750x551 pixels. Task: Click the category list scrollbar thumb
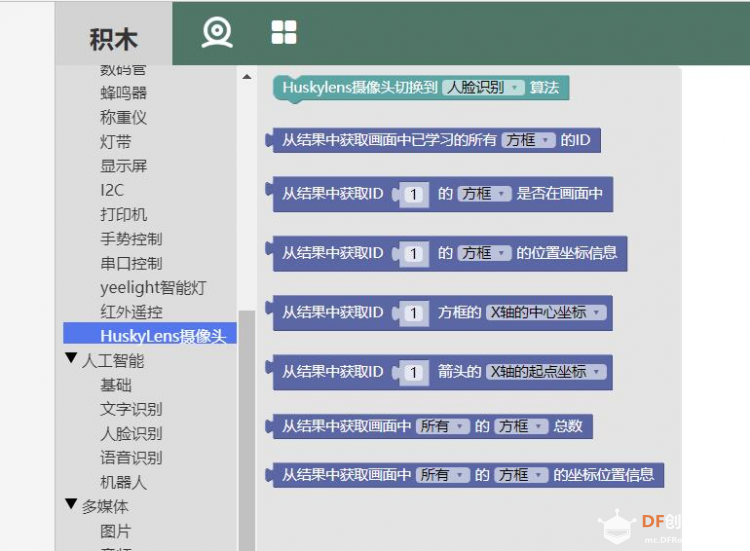click(247, 430)
